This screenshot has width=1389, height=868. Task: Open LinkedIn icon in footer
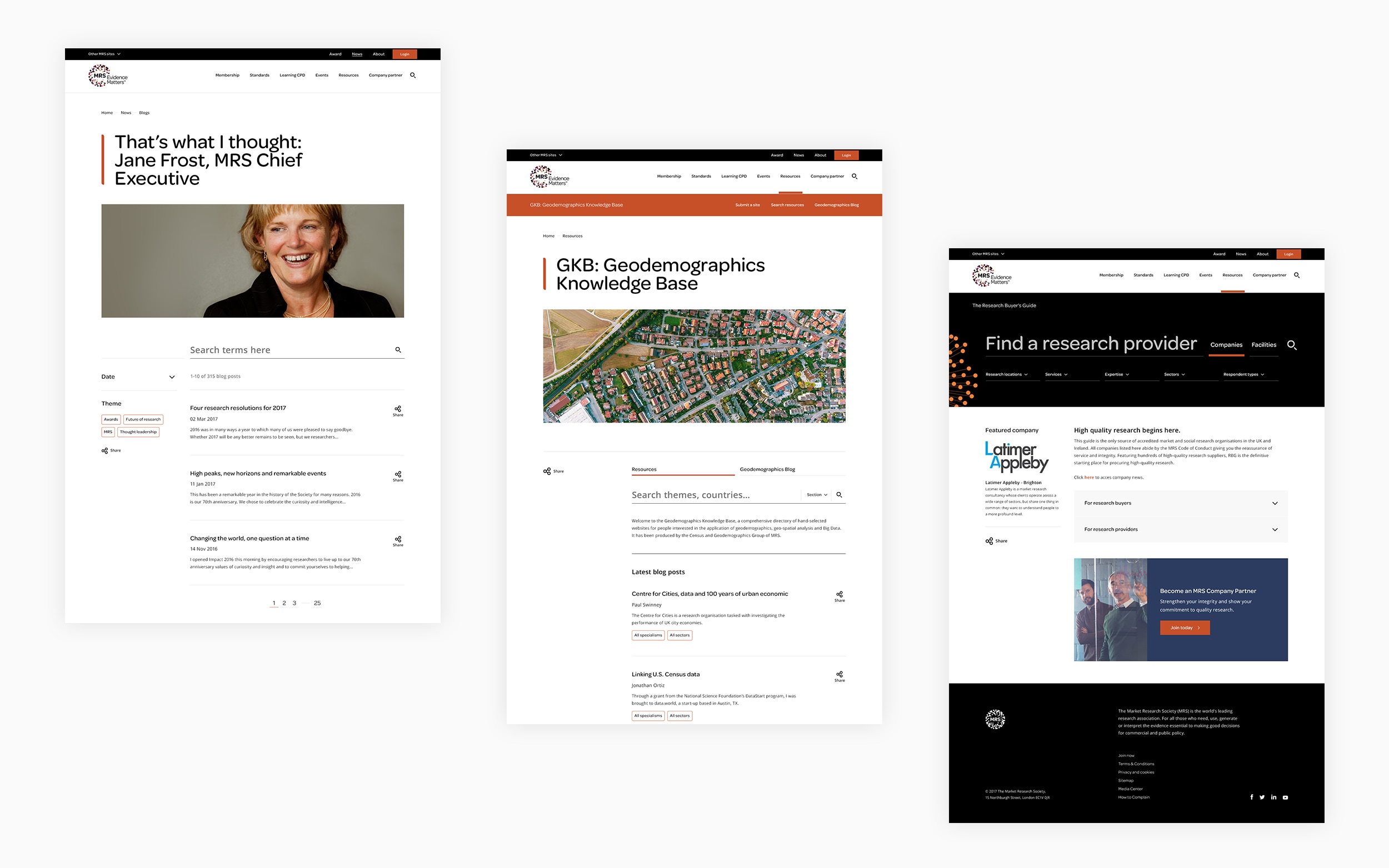coord(1273,797)
